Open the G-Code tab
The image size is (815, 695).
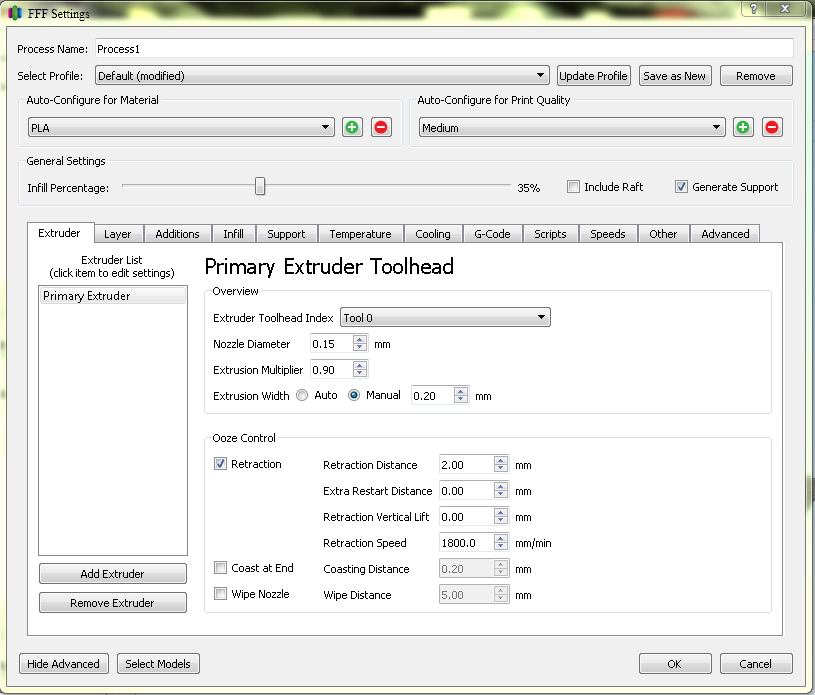(492, 234)
